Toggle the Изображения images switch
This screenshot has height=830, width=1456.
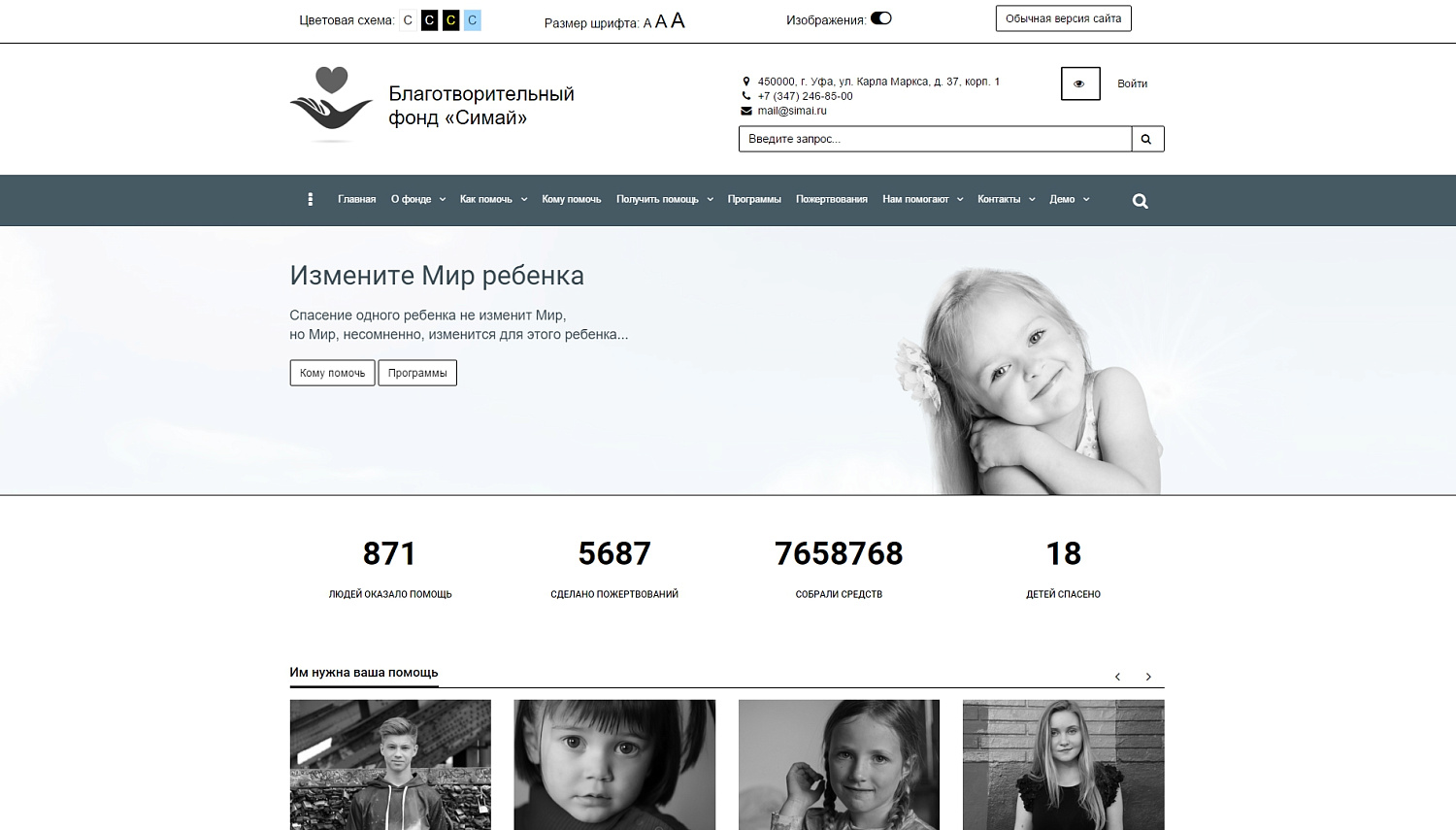881,18
